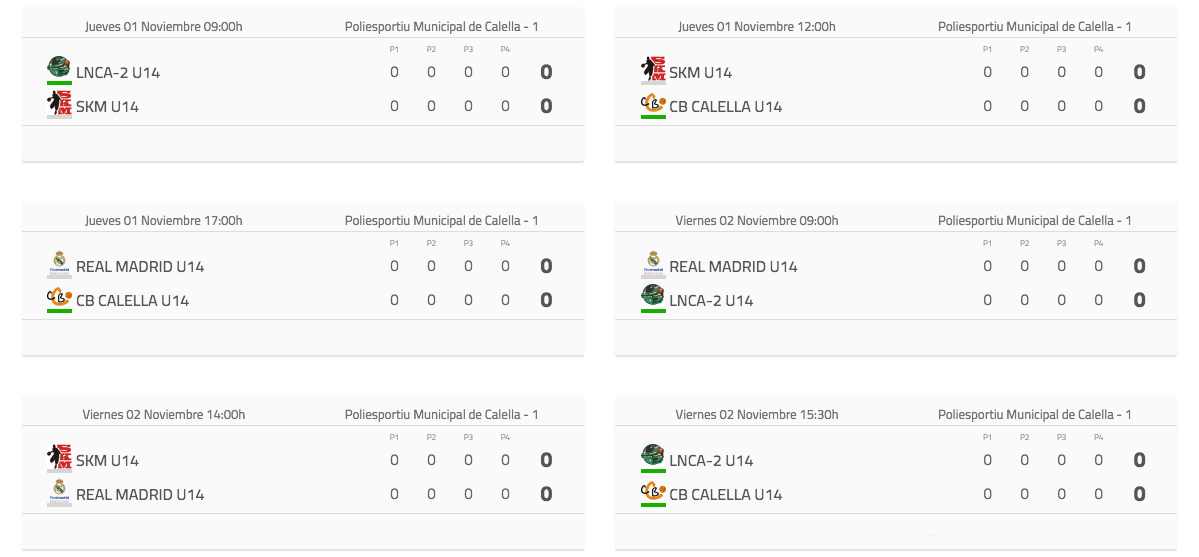
Task: Click SKM U14 logo in Thursday 12:00h match
Action: point(653,68)
